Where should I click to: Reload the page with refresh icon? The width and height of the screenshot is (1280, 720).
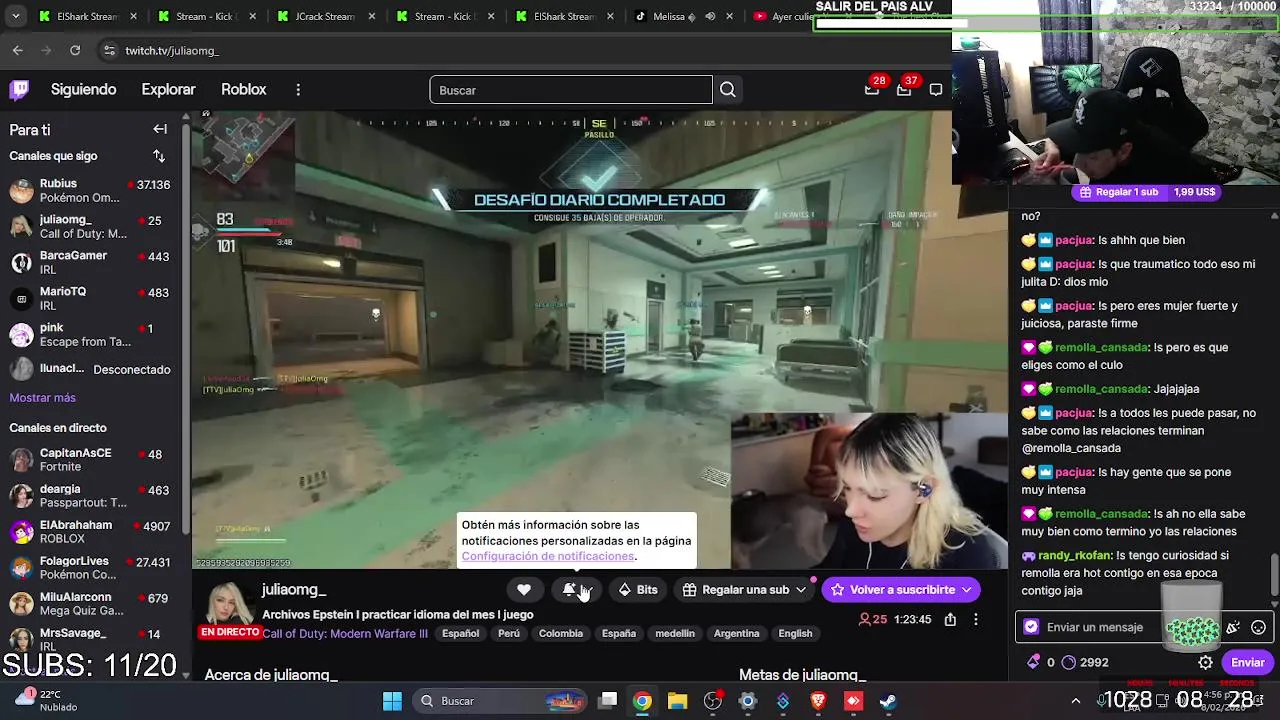click(x=75, y=50)
